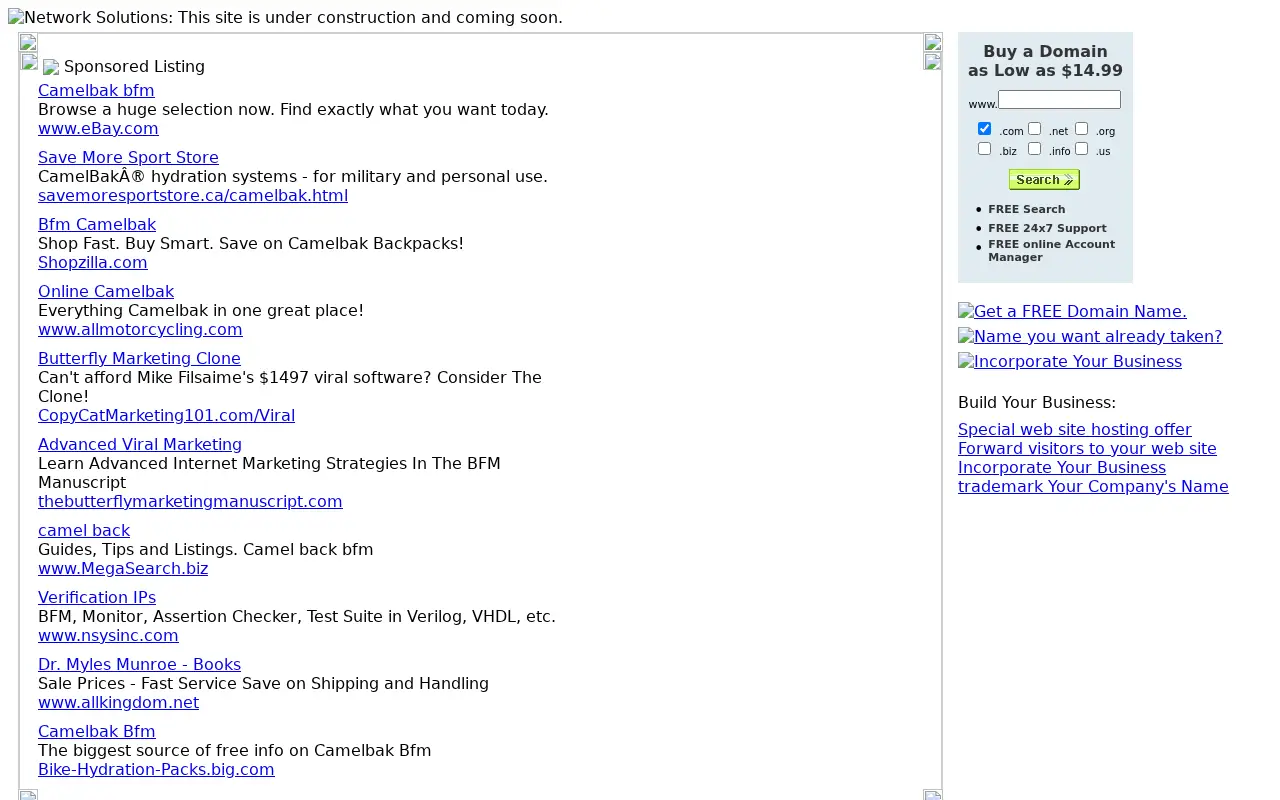Open Butterfly Marketing Clone link
The width and height of the screenshot is (1280, 800).
click(139, 359)
